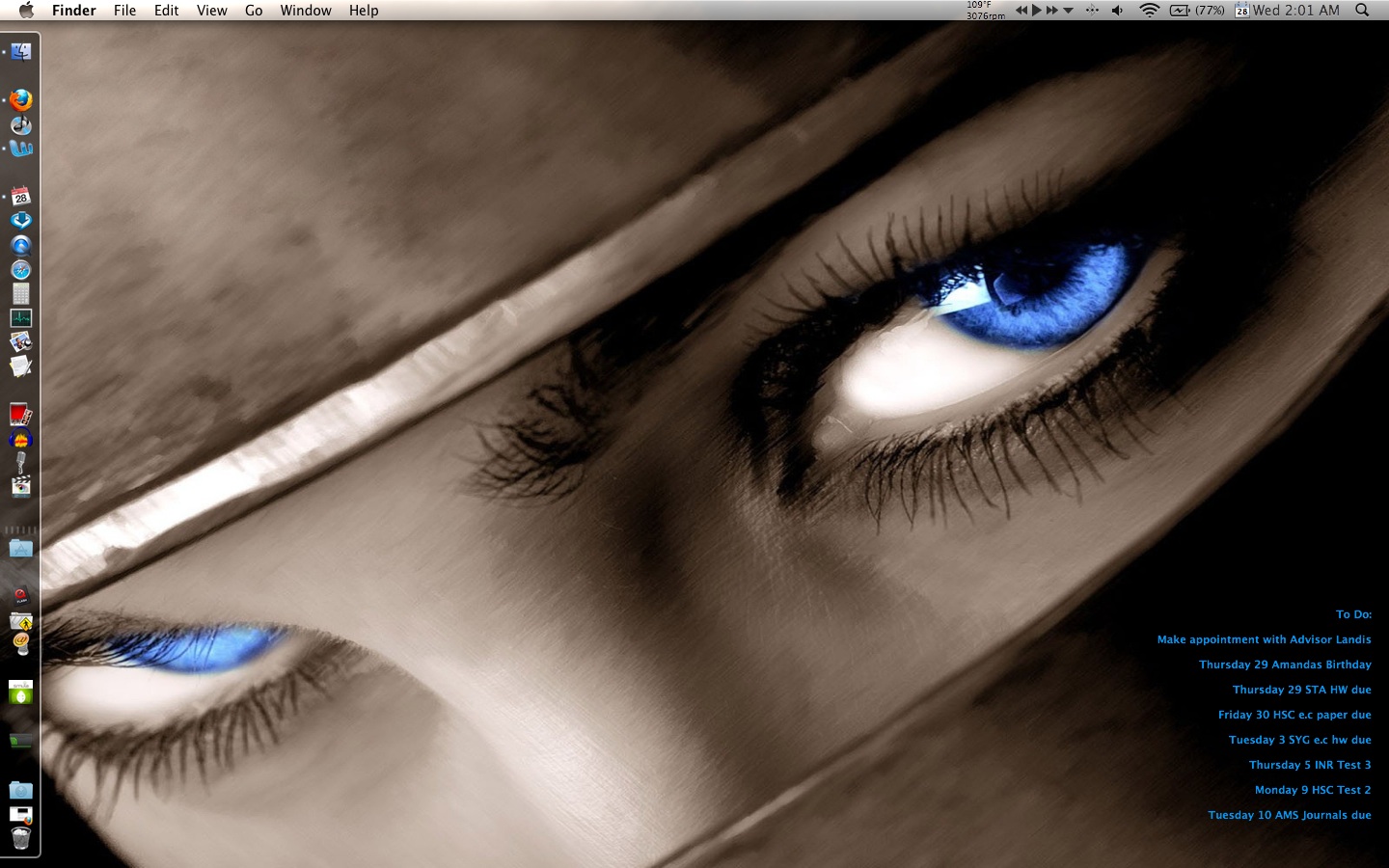Skip to next track in menu bar
Screen dimensions: 1389x868
coord(1052,10)
